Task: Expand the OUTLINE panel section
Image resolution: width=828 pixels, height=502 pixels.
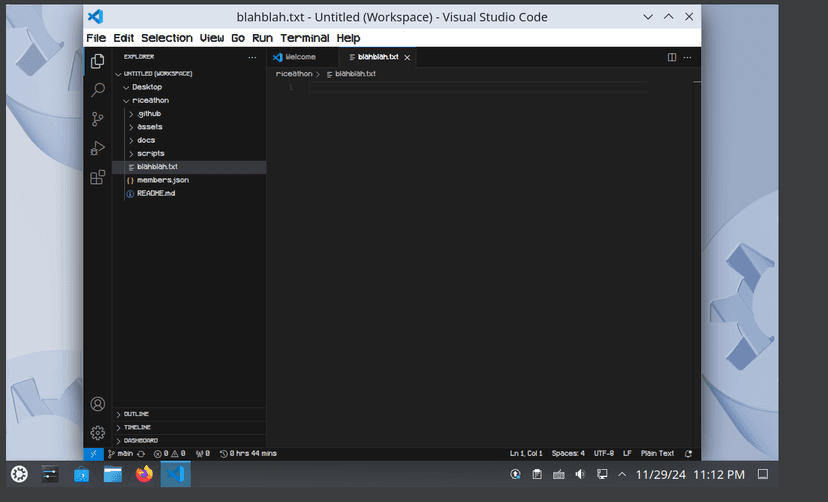Action: (136, 414)
